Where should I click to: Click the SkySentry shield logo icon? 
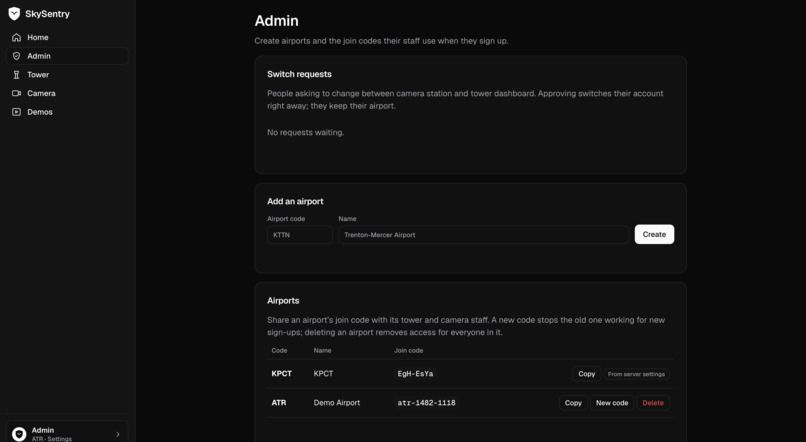coord(14,14)
